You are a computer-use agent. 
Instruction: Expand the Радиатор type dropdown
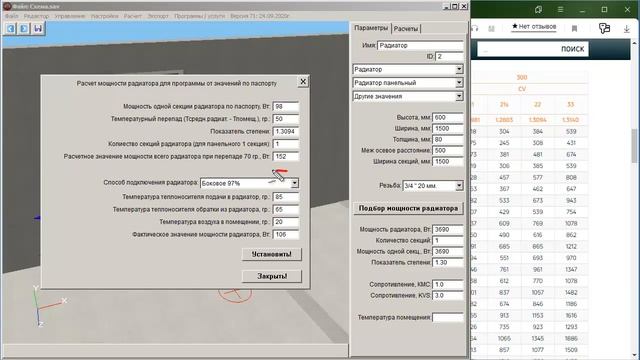[x=459, y=69]
